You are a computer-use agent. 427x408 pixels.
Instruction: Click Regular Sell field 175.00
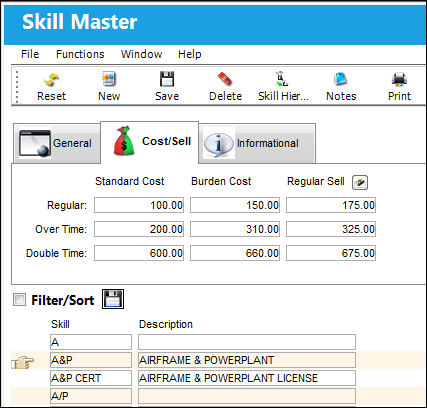[x=331, y=205]
